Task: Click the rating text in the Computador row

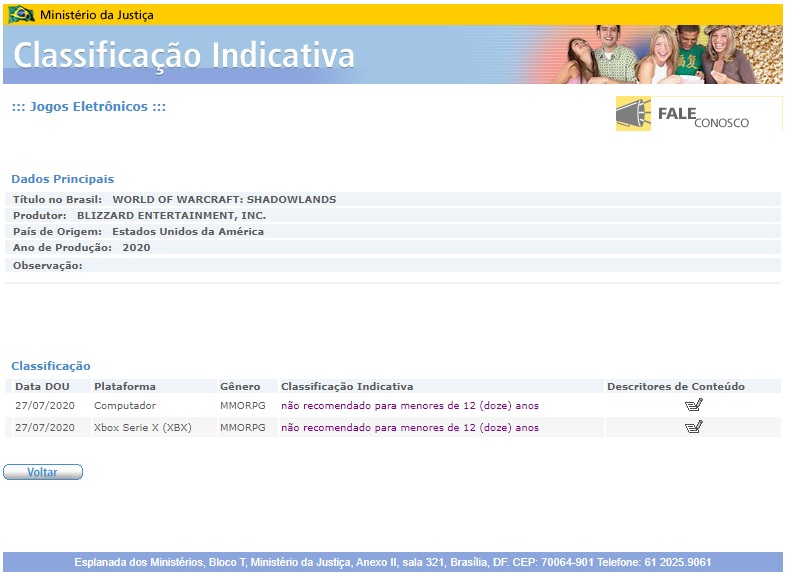Action: [409, 406]
